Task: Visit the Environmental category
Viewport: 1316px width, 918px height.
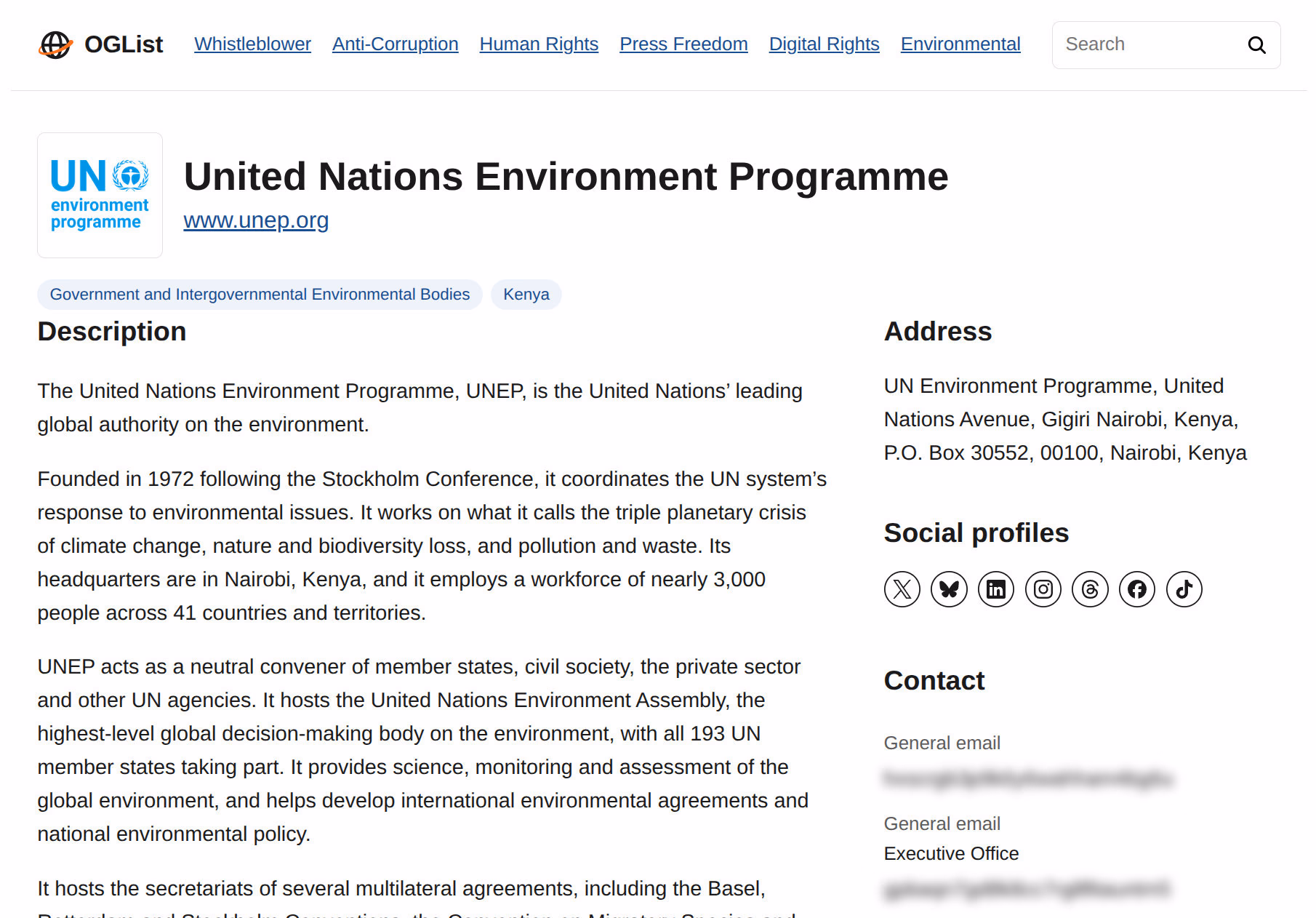Action: tap(960, 44)
